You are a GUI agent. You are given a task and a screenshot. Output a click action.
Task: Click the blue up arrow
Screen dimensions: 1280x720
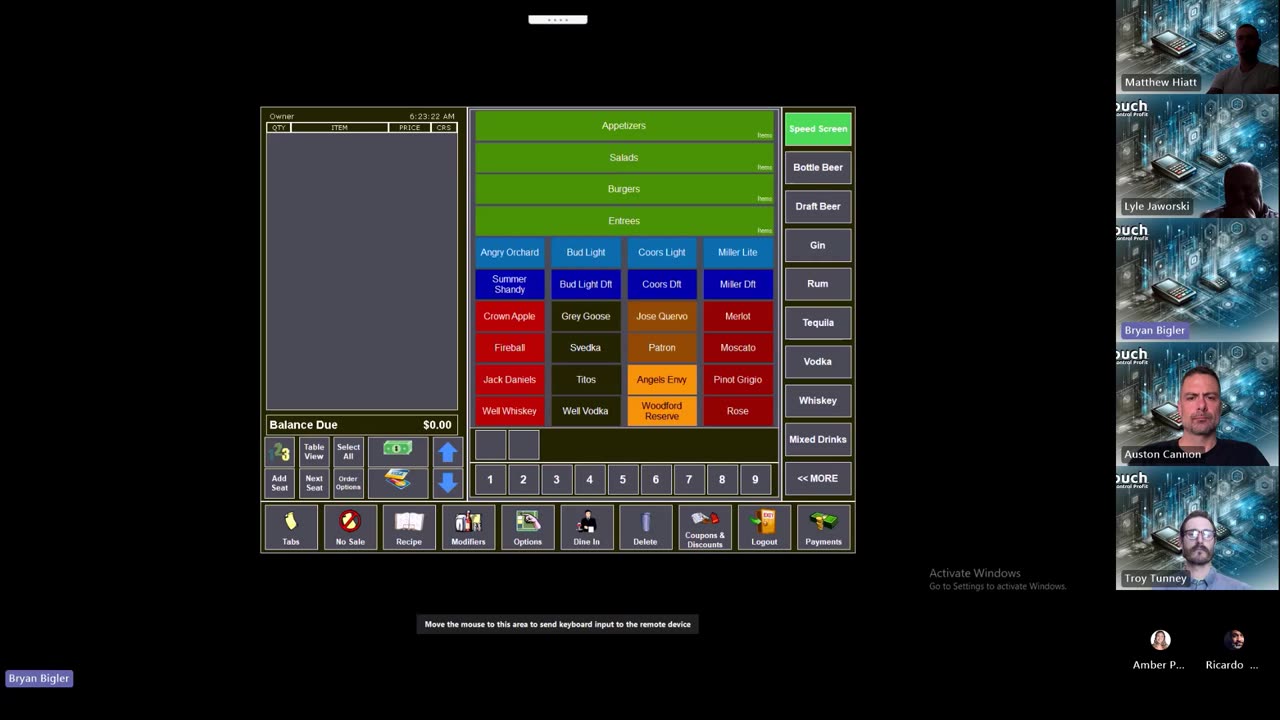click(448, 452)
